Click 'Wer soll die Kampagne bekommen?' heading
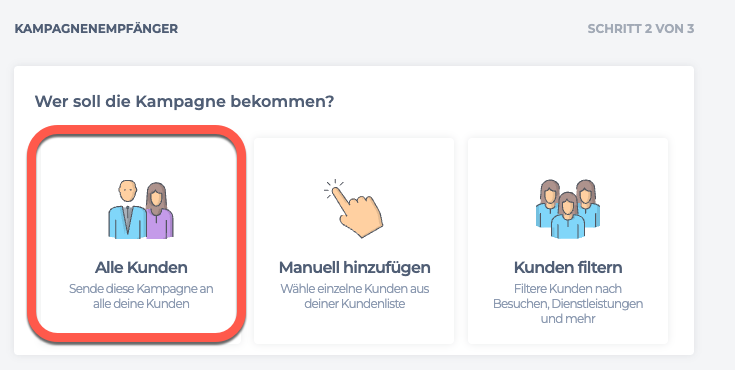The height and width of the screenshot is (370, 735). (x=184, y=101)
